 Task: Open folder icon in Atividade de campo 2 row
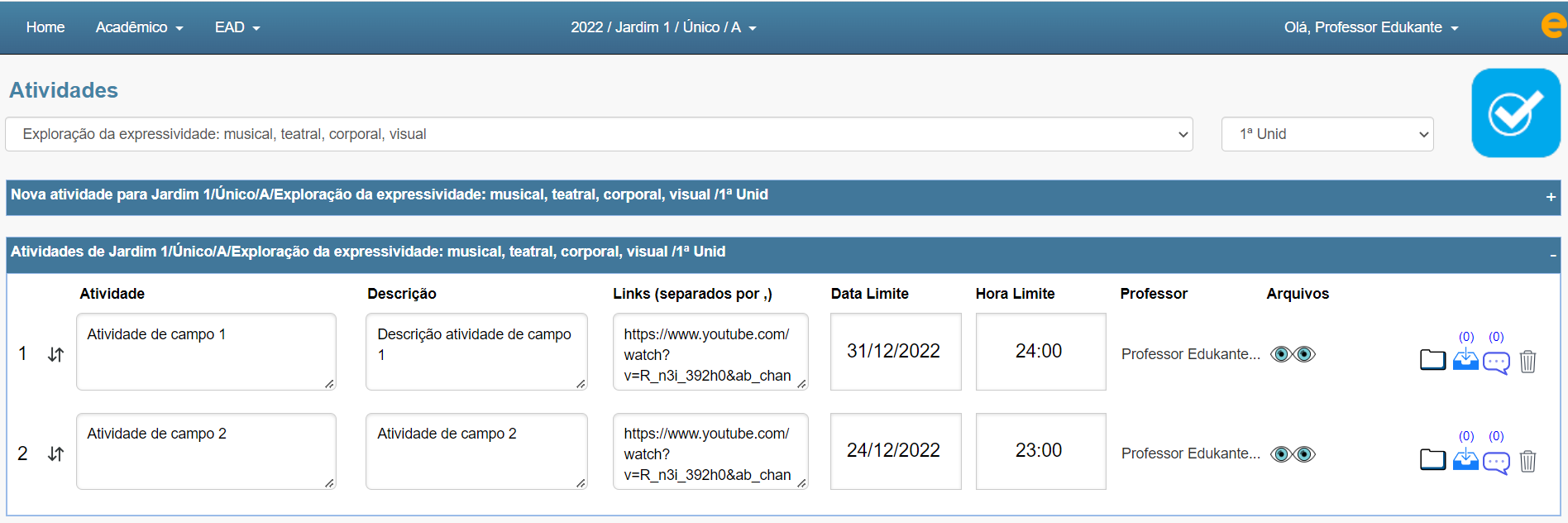[1432, 459]
